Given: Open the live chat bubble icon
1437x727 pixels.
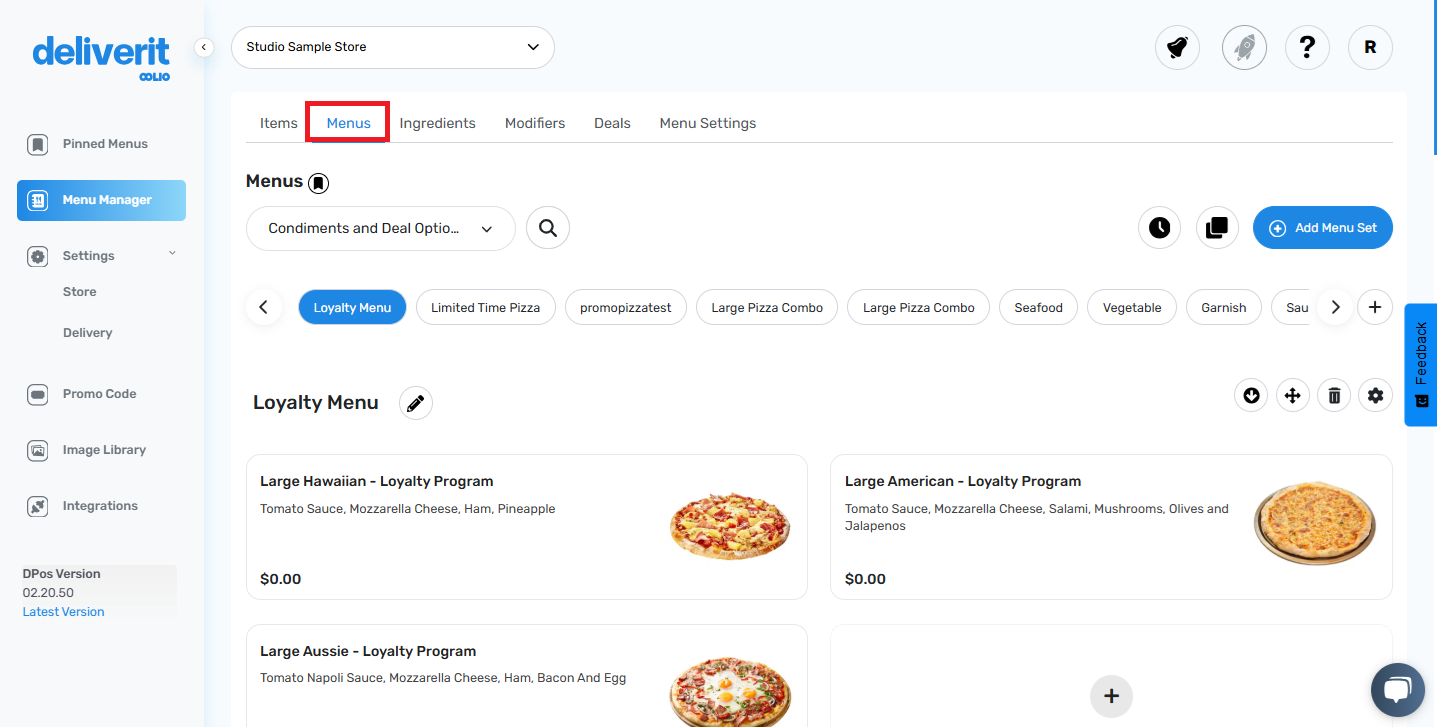Looking at the screenshot, I should point(1397,689).
